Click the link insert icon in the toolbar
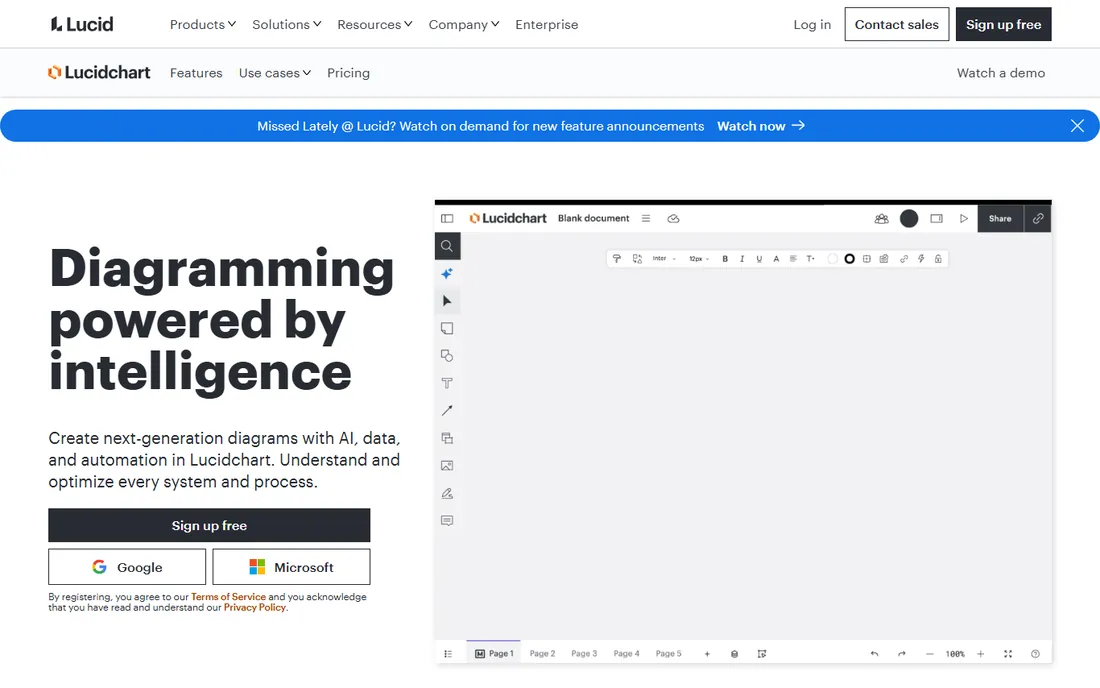 point(904,259)
